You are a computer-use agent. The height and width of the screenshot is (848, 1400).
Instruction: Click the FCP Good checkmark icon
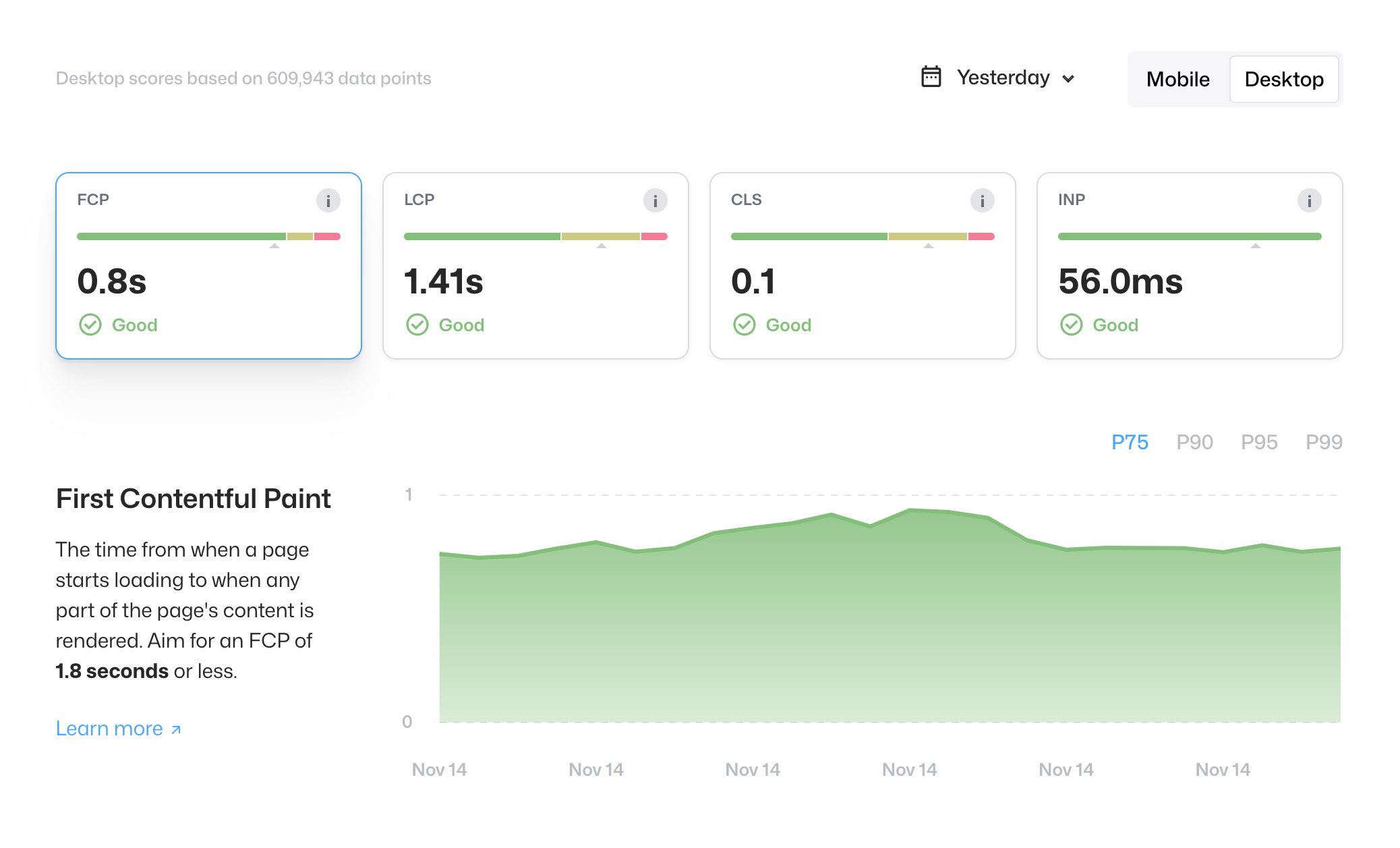click(90, 324)
